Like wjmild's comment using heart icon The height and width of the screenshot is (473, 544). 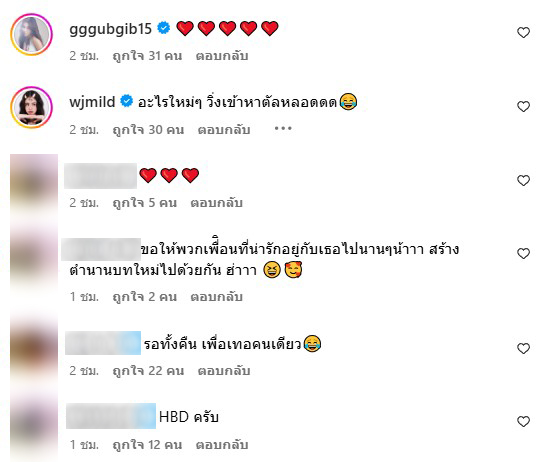523,107
